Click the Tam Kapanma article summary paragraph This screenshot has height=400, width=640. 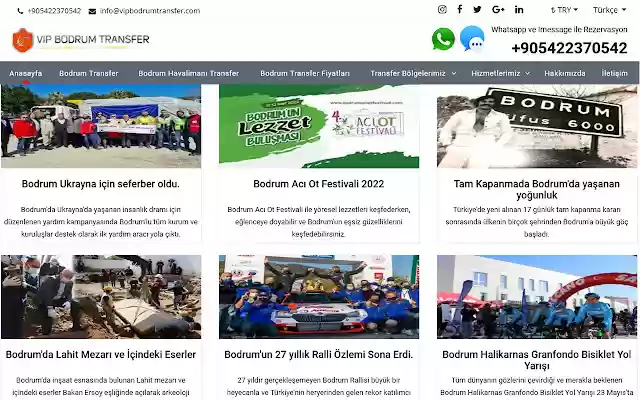coord(537,222)
